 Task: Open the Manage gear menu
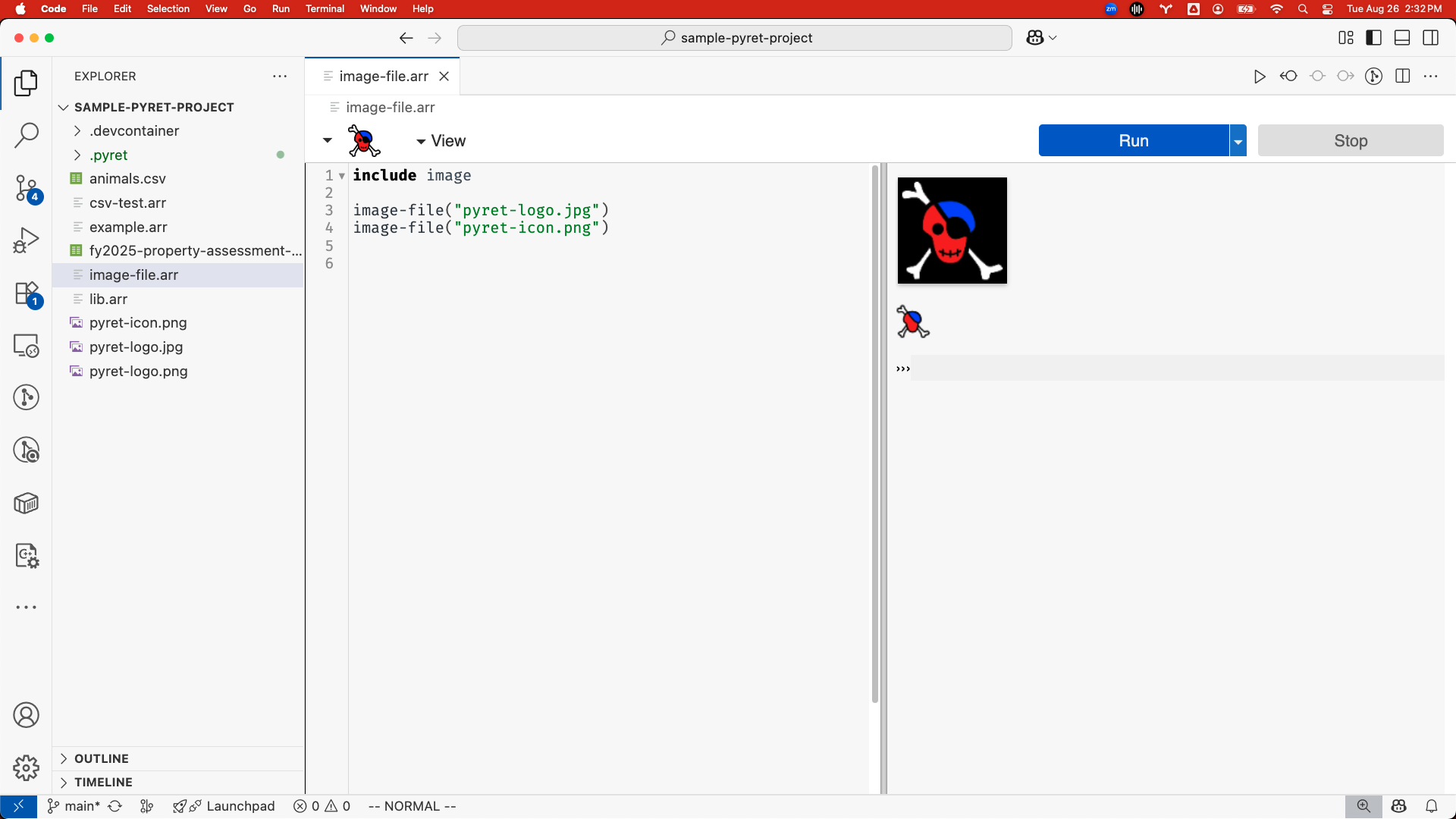pos(26,767)
